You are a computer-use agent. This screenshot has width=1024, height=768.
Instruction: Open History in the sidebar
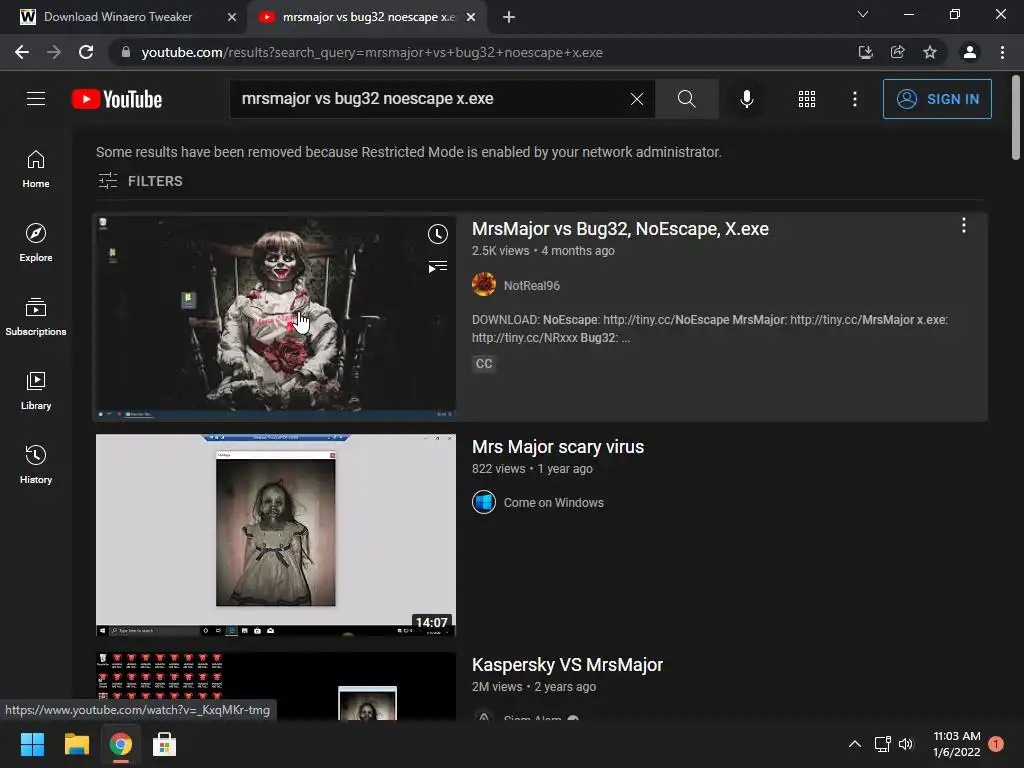coord(36,464)
